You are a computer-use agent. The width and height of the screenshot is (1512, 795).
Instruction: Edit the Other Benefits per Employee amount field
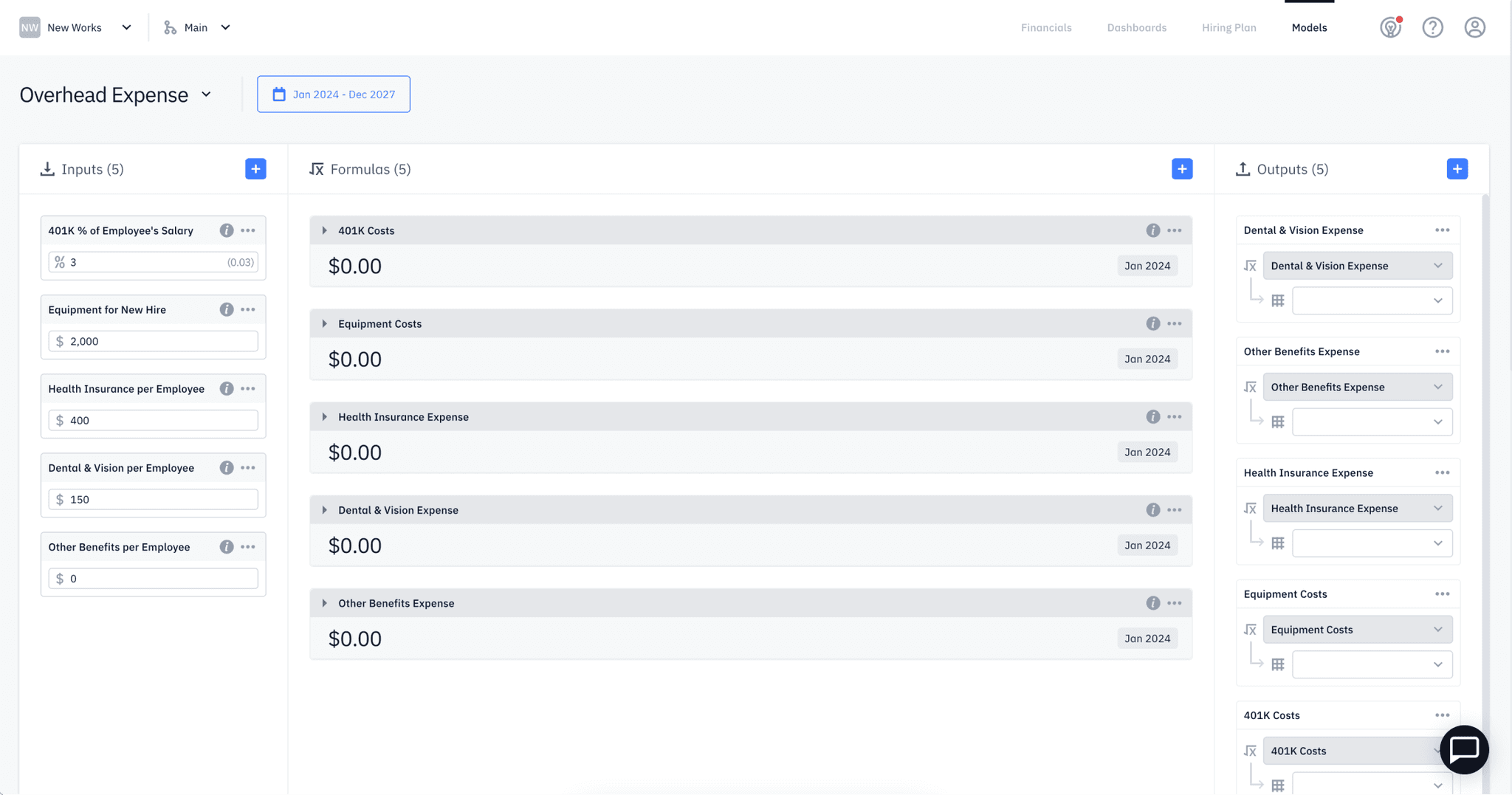(153, 578)
